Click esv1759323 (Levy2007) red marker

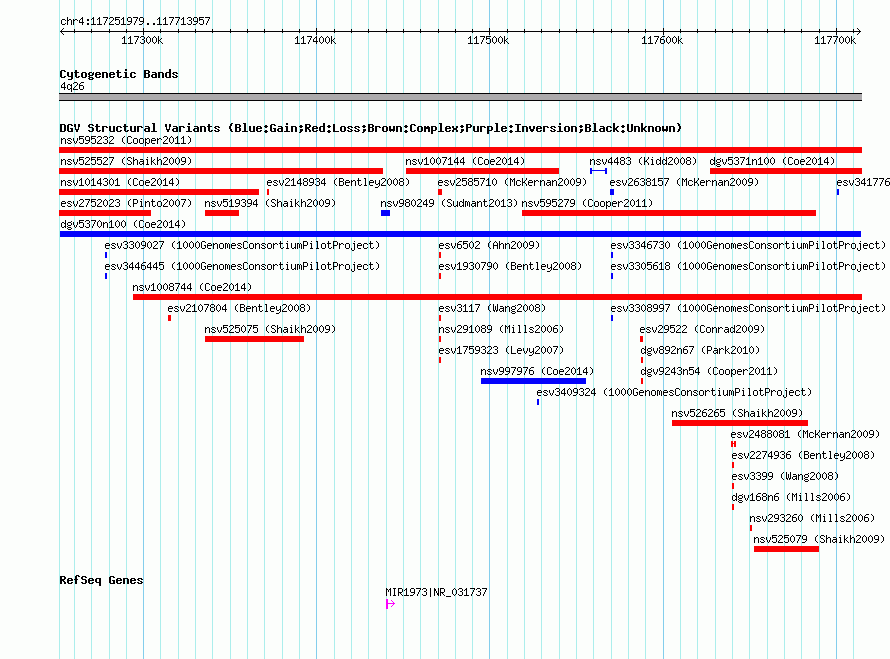pyautogui.click(x=440, y=360)
